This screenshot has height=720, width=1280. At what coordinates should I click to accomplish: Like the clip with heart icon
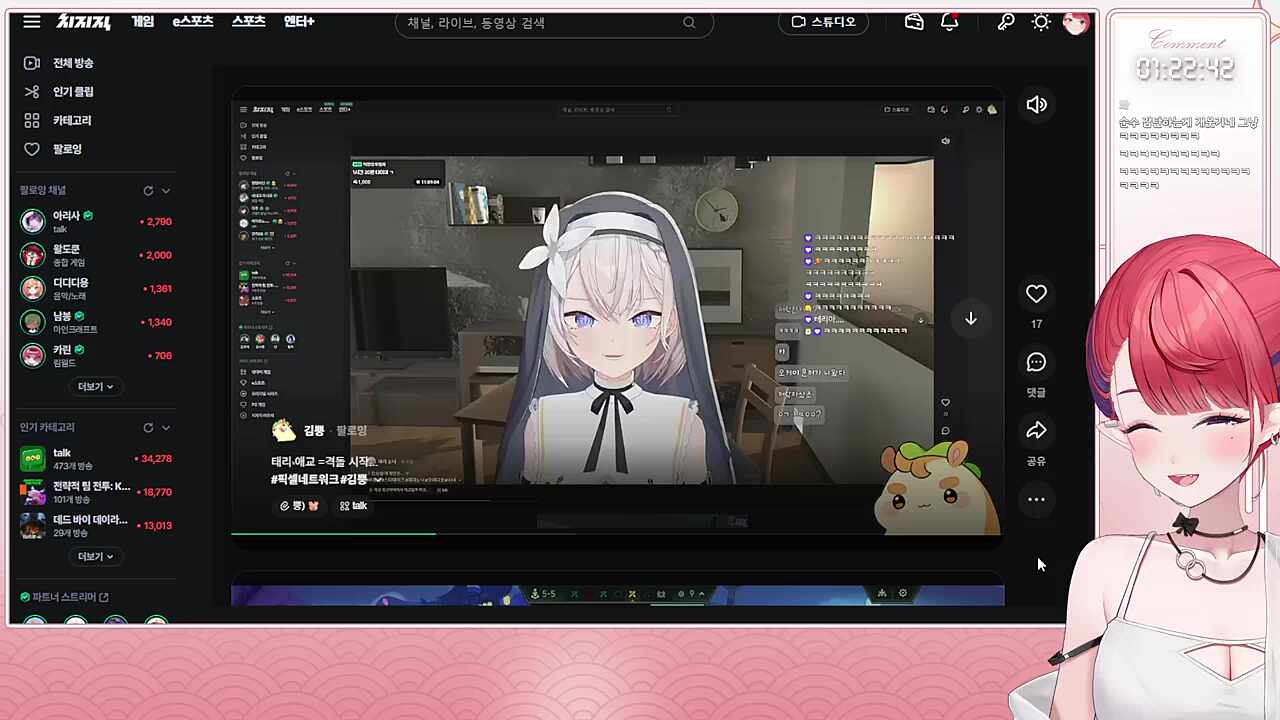tap(1036, 294)
